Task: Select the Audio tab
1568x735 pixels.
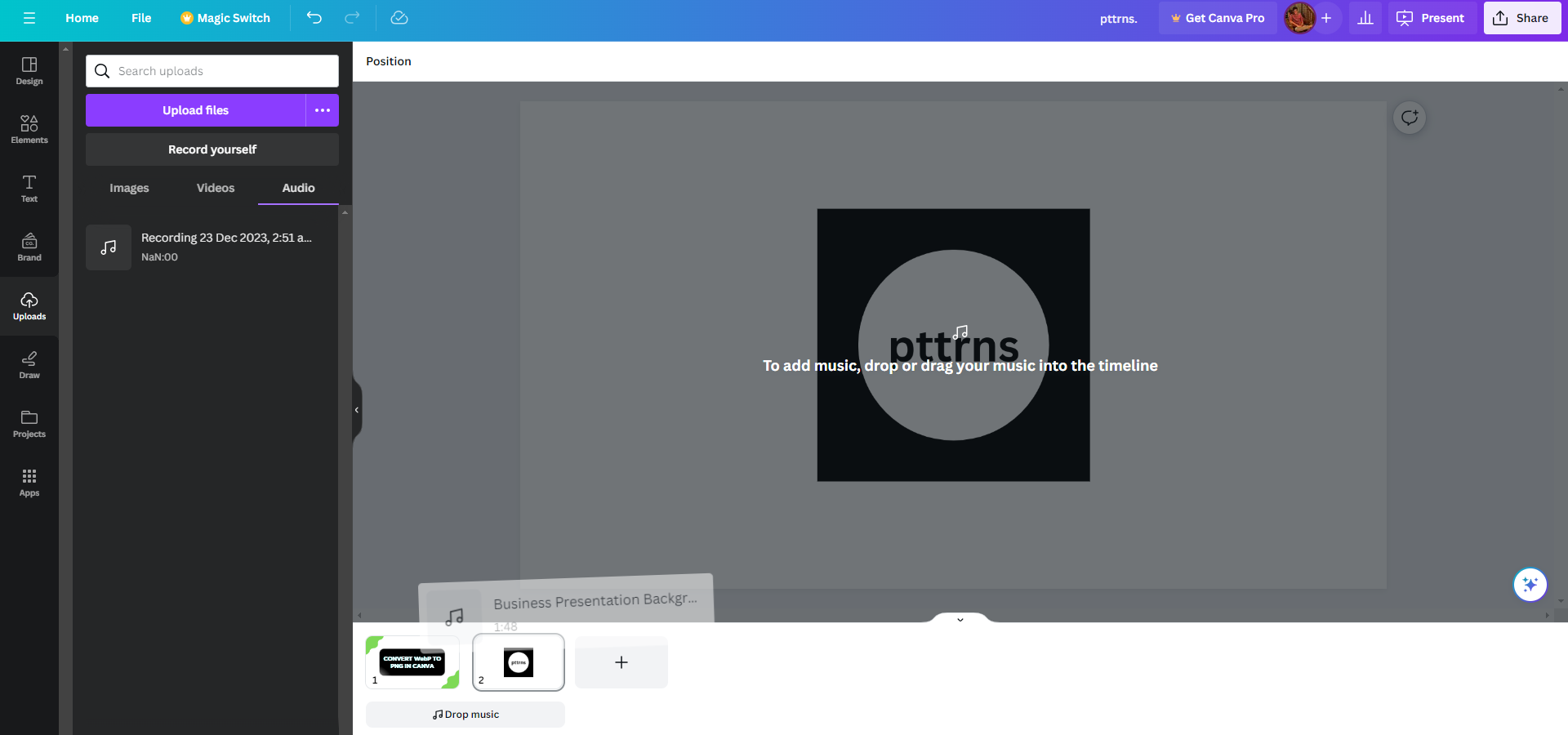Action: coord(298,188)
